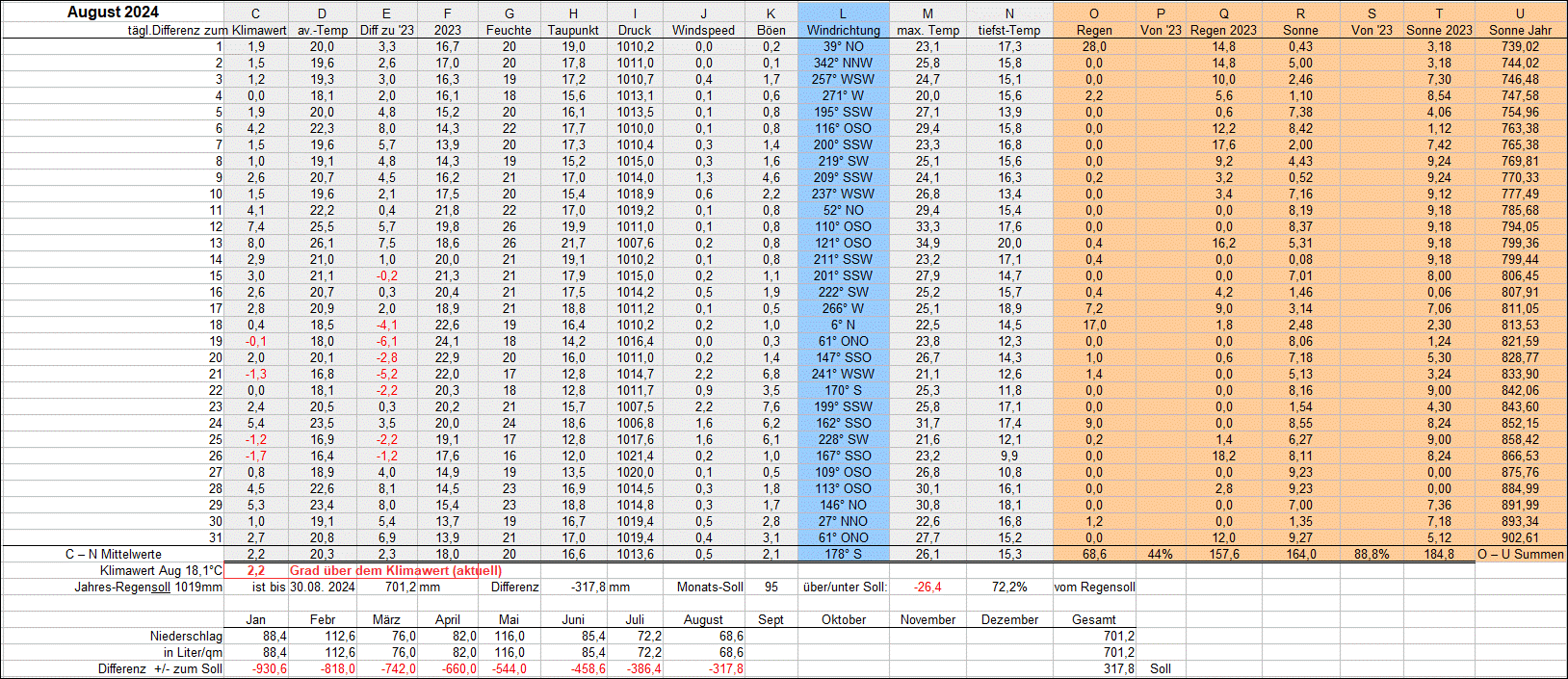Select the 'Druck' column heading
The image size is (1568, 679).
click(x=635, y=30)
